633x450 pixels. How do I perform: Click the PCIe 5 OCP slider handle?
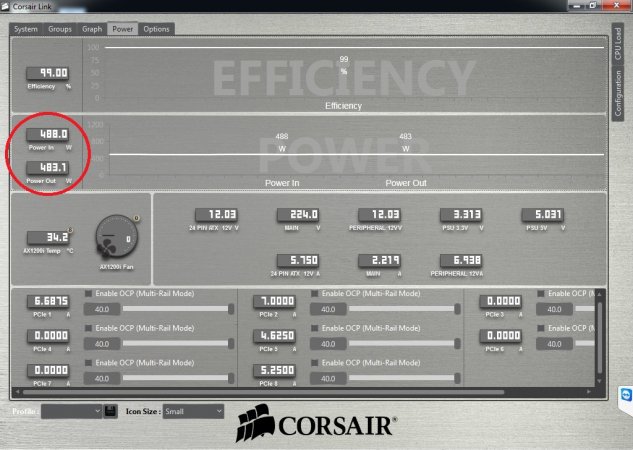tap(457, 343)
